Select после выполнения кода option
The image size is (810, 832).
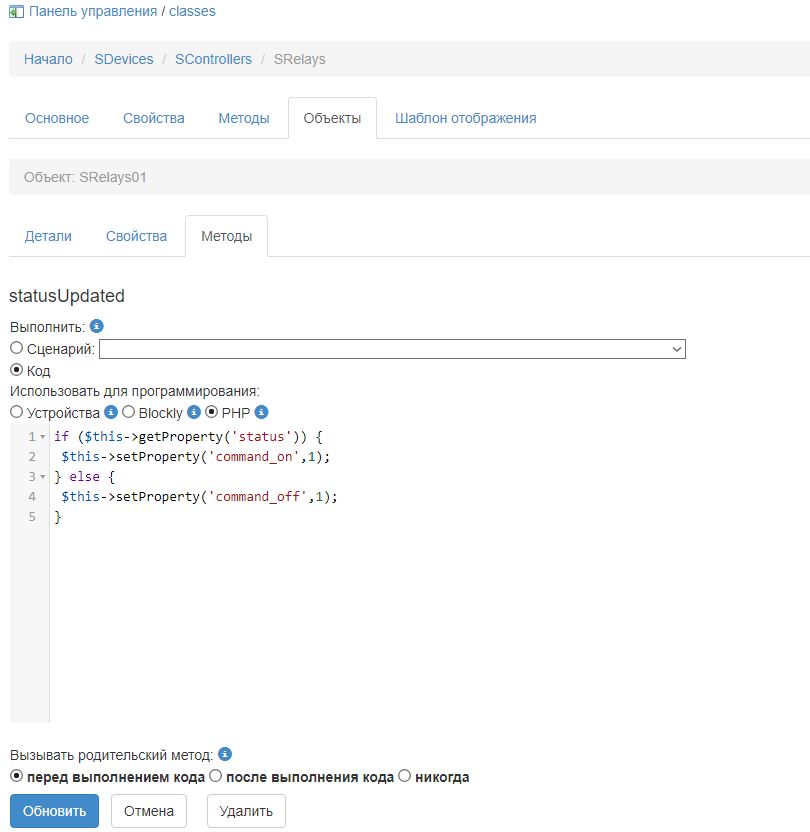(x=215, y=776)
